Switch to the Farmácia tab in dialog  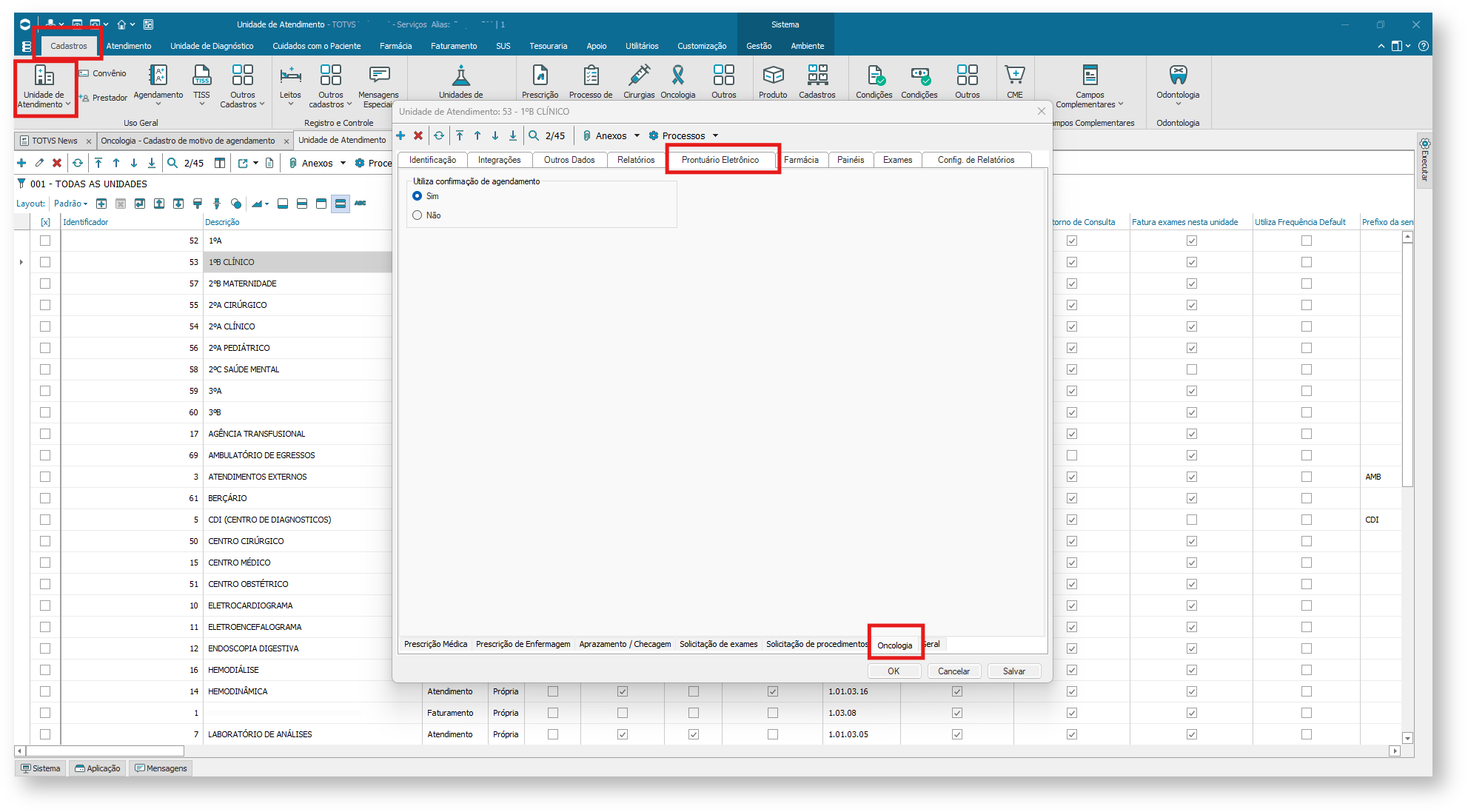tap(801, 160)
